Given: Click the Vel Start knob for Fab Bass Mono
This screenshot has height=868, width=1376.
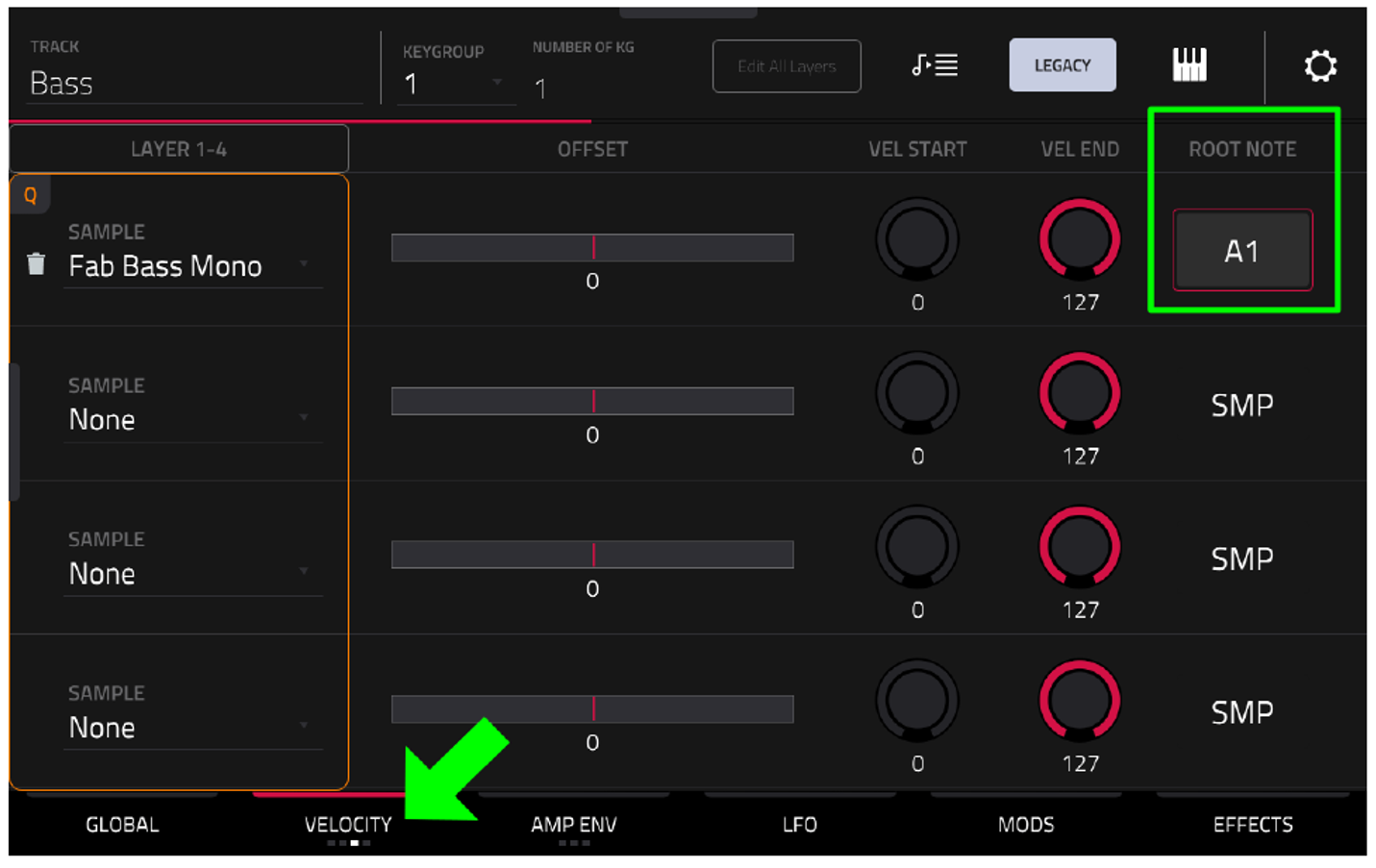Looking at the screenshot, I should (x=917, y=239).
